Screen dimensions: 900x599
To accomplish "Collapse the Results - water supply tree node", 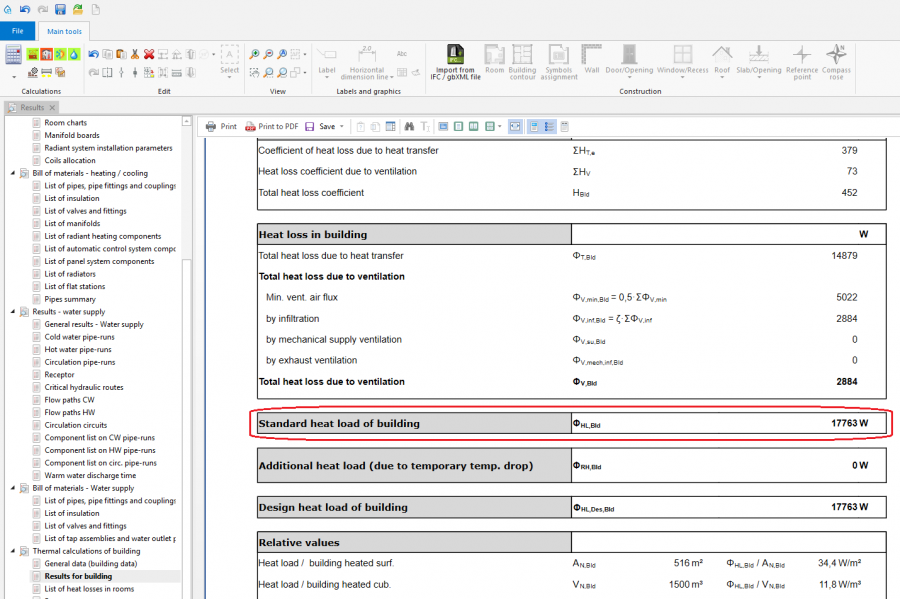I will pyautogui.click(x=13, y=312).
